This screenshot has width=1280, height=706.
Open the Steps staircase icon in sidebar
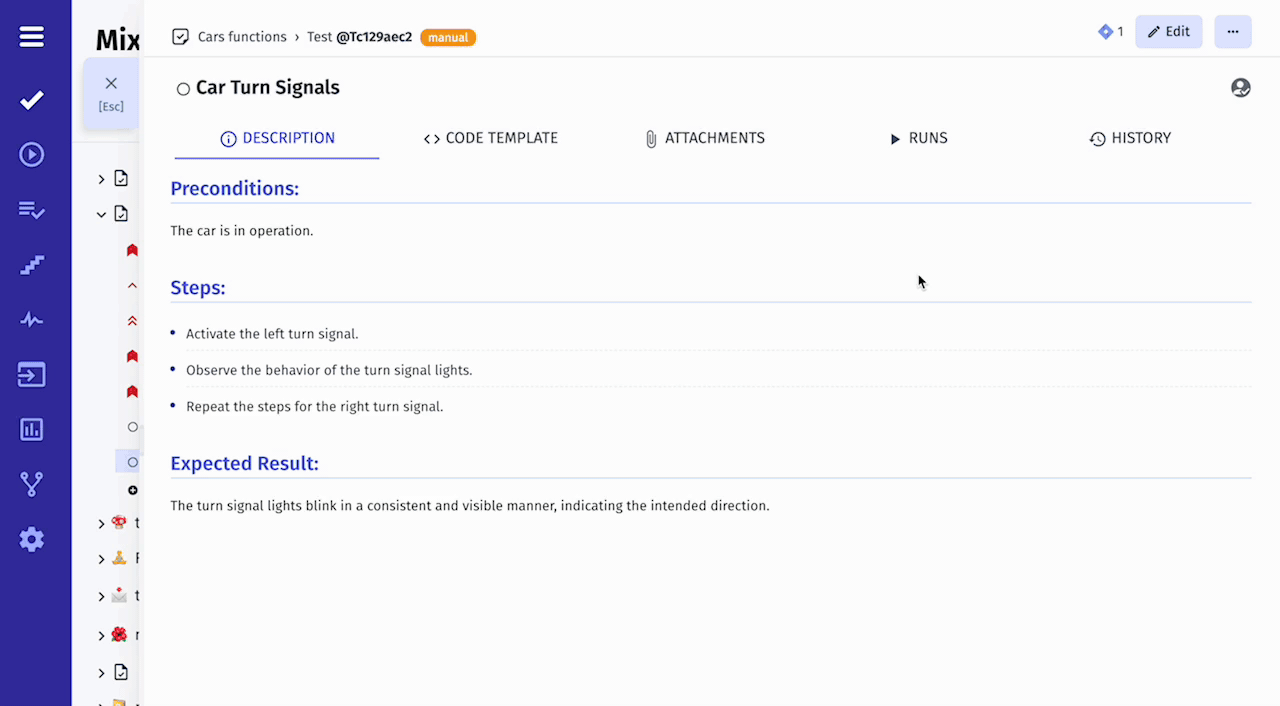32,265
